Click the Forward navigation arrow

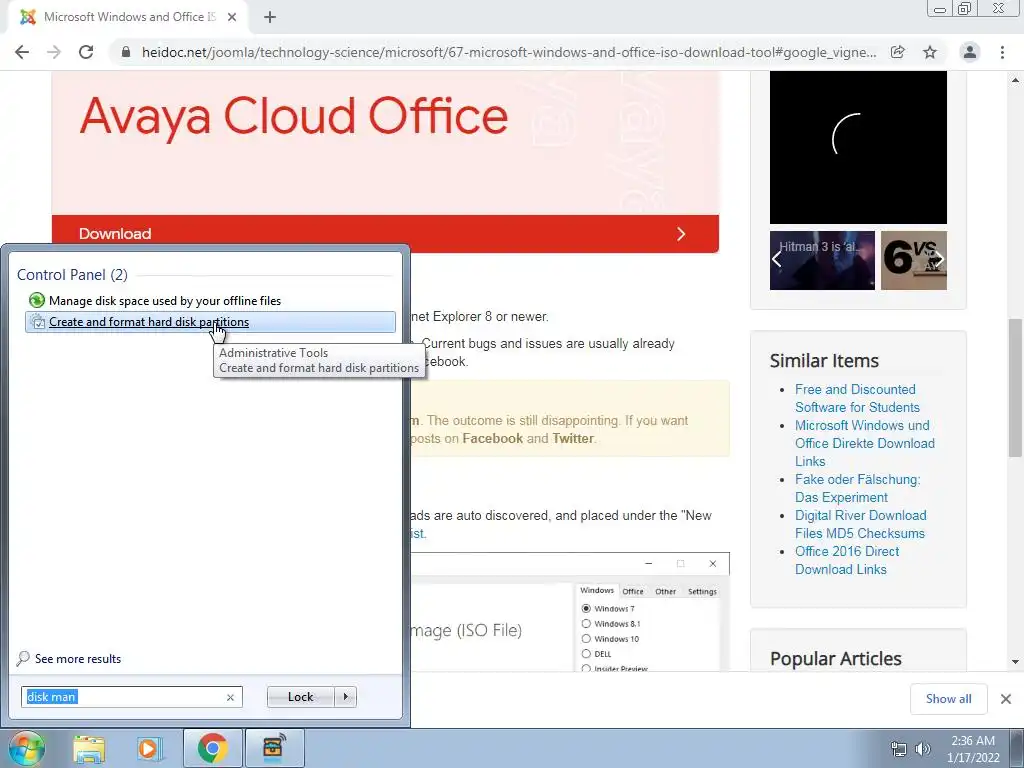point(54,52)
